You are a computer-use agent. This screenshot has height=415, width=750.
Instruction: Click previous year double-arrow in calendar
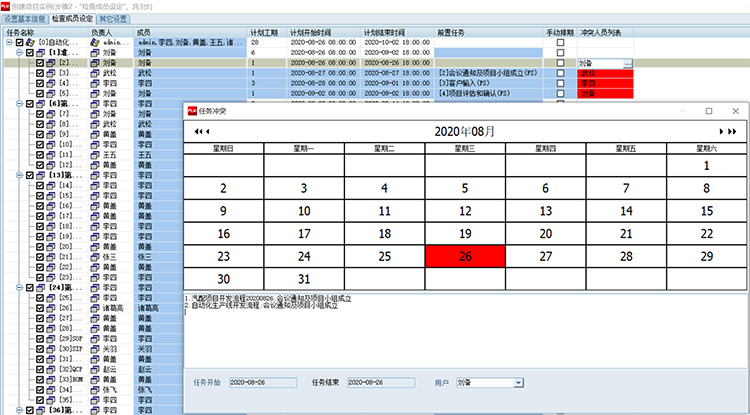197,131
